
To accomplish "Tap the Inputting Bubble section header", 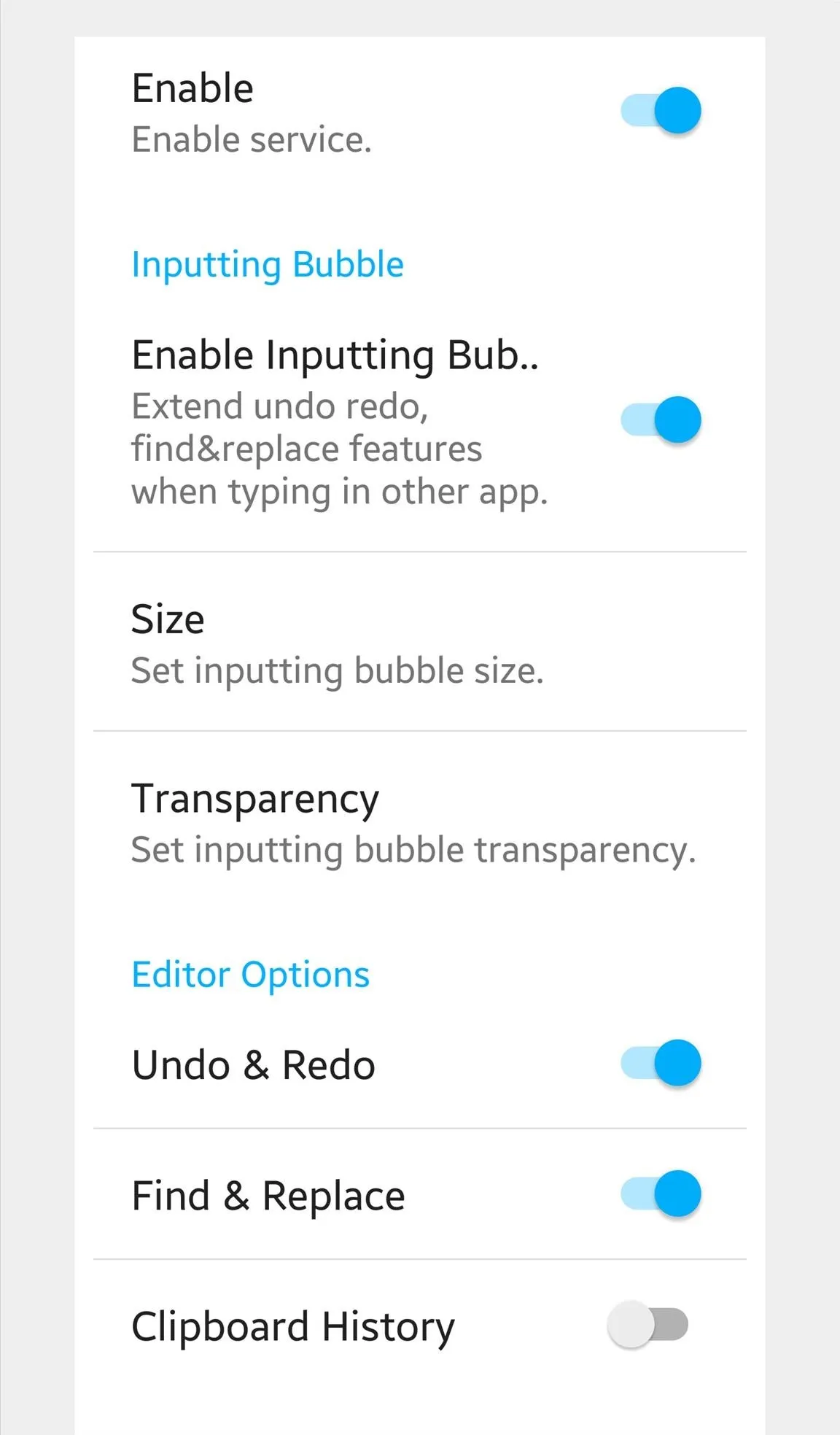I will point(268,265).
